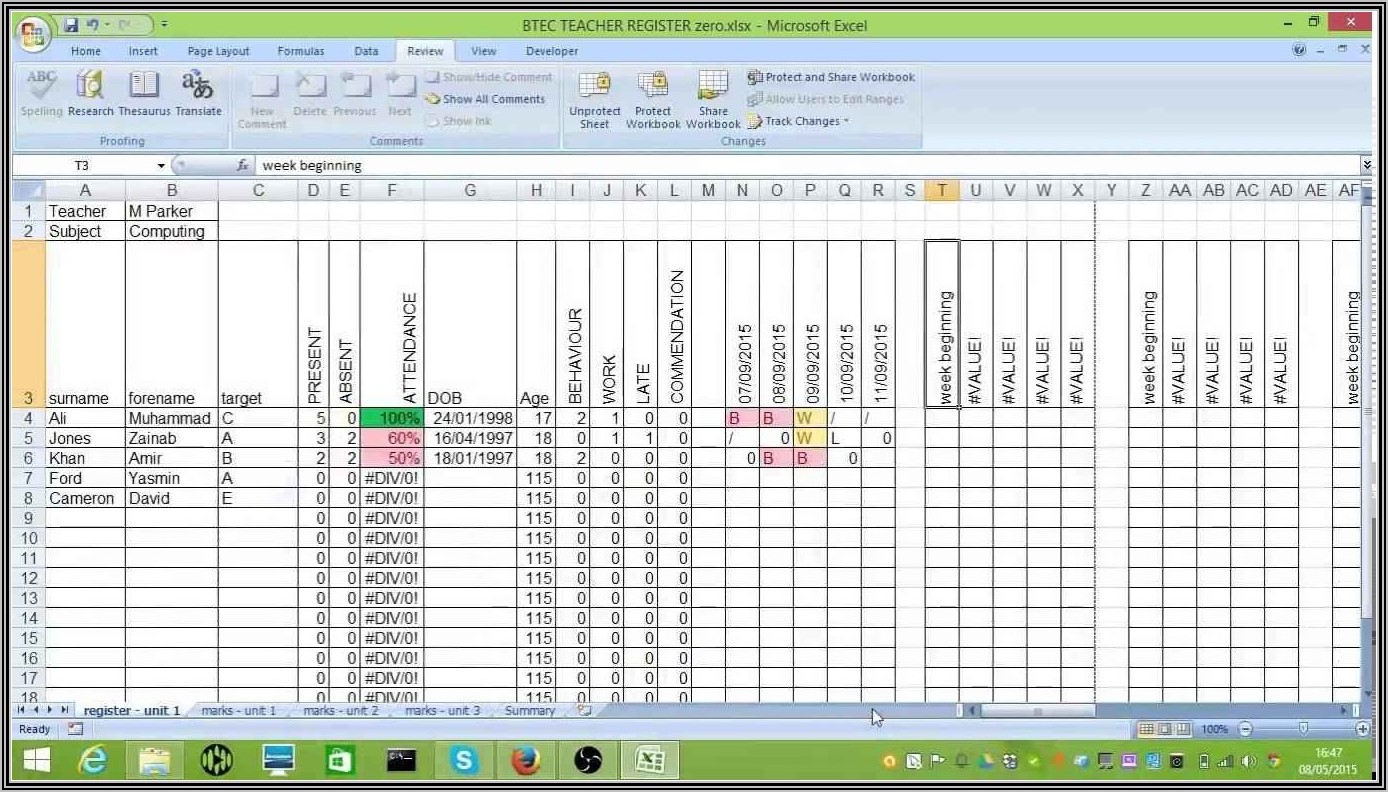The width and height of the screenshot is (1388, 792).
Task: Switch to Page Layout view in status bar
Action: (x=1165, y=730)
